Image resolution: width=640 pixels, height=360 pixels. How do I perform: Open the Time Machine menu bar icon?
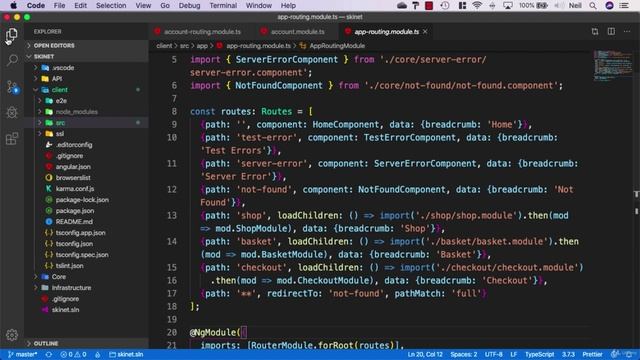click(x=445, y=6)
